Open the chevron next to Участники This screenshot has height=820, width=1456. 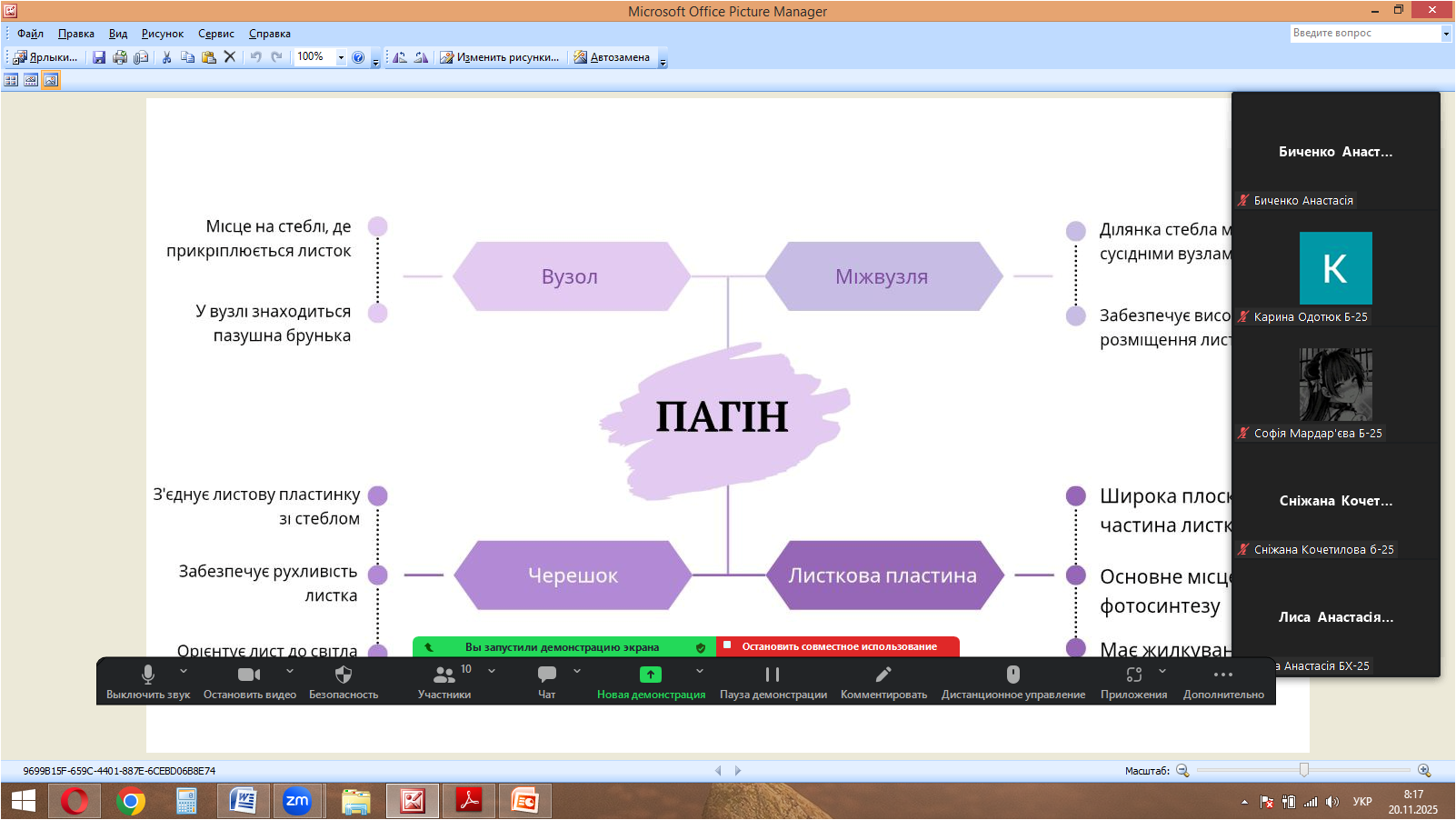(492, 671)
